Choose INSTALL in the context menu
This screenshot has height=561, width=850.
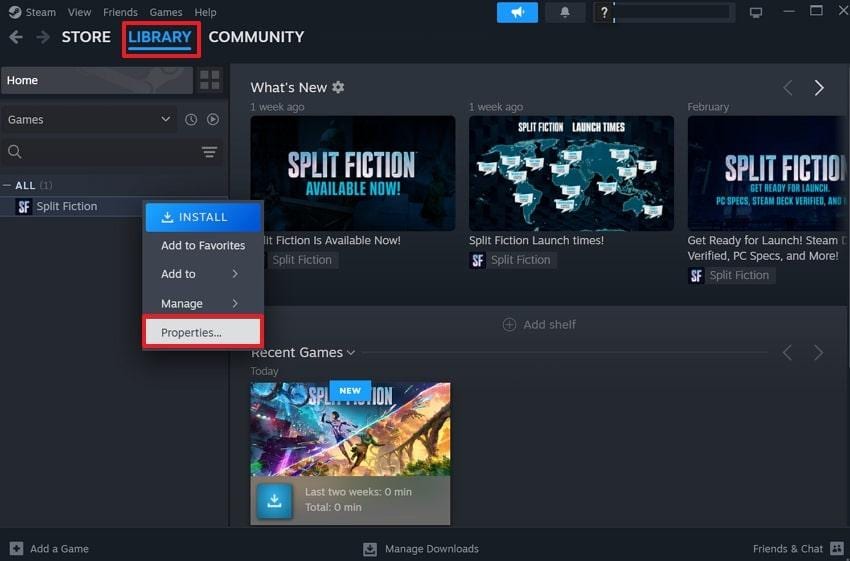click(203, 217)
